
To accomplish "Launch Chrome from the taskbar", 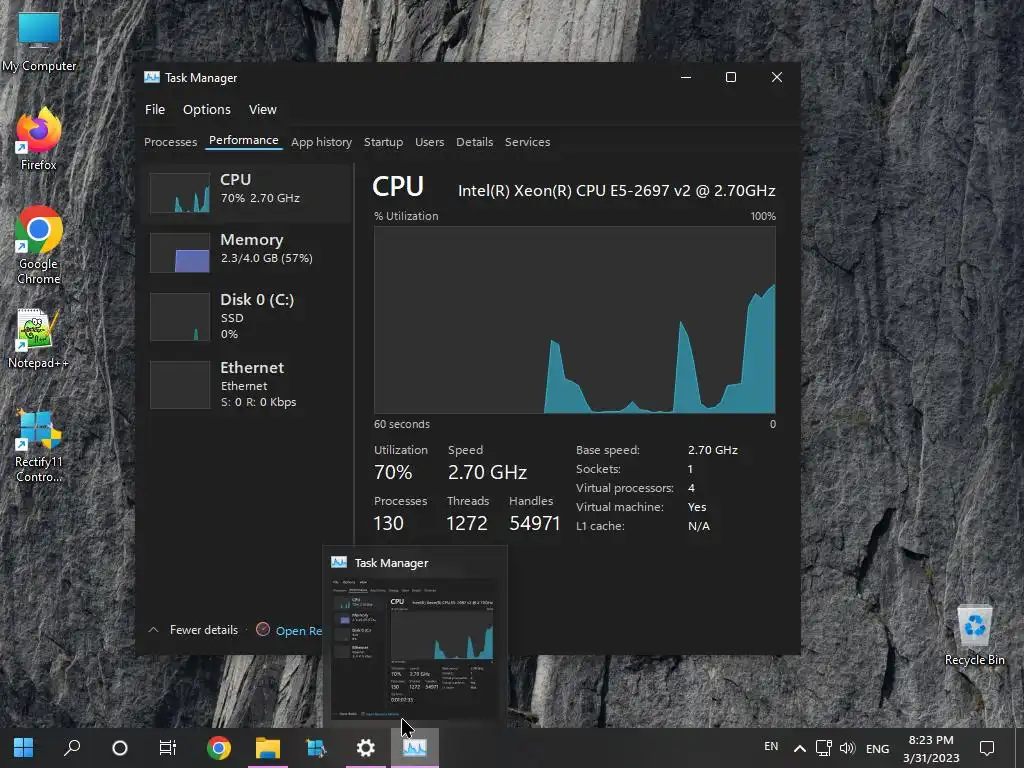I will click(219, 748).
